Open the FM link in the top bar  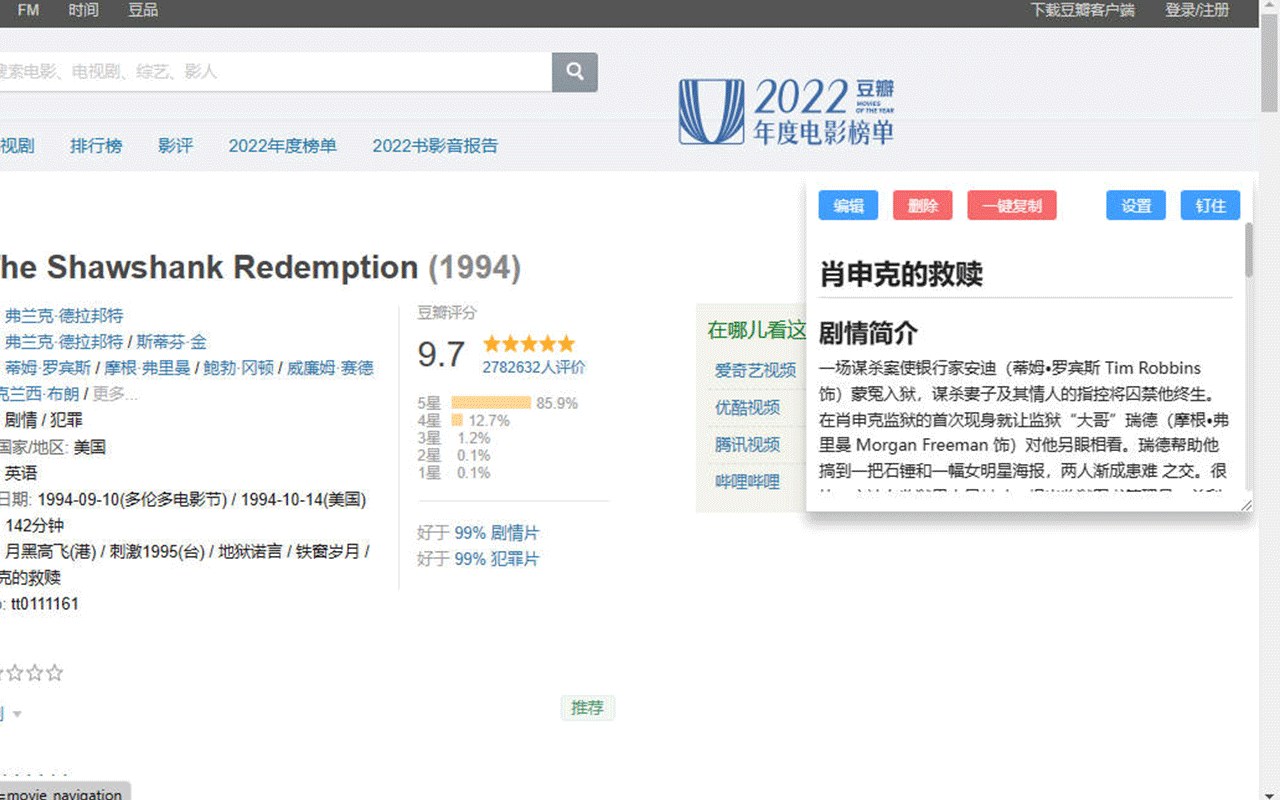(x=28, y=10)
